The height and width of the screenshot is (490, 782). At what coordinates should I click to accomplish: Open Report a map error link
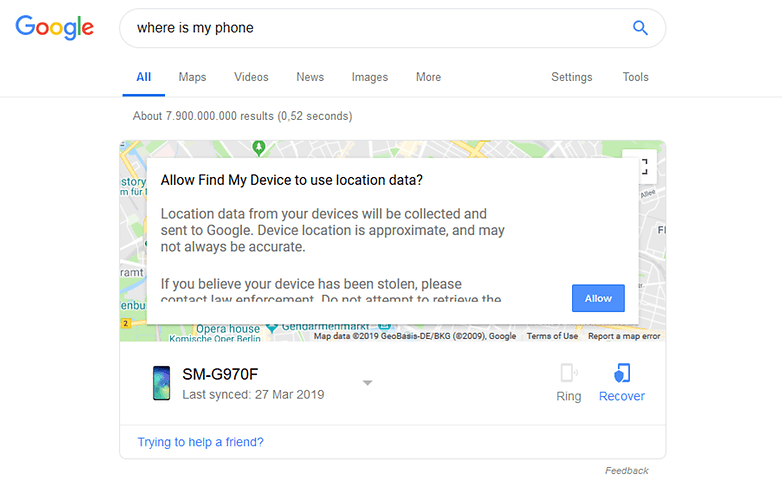(624, 336)
